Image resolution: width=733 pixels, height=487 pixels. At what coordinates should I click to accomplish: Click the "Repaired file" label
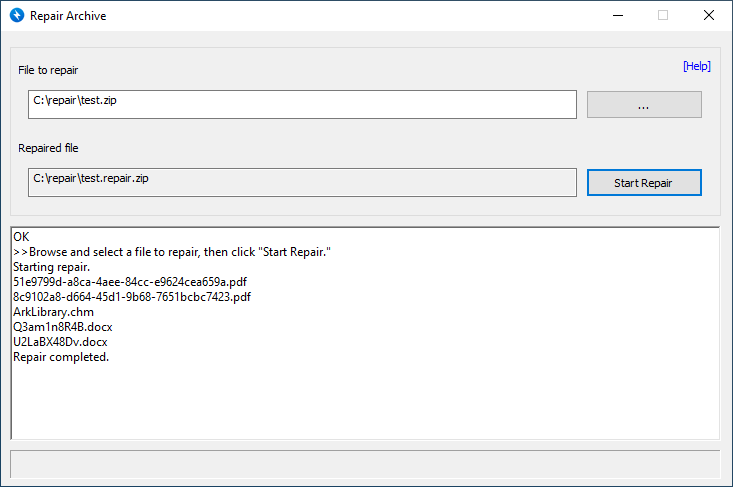click(x=48, y=148)
